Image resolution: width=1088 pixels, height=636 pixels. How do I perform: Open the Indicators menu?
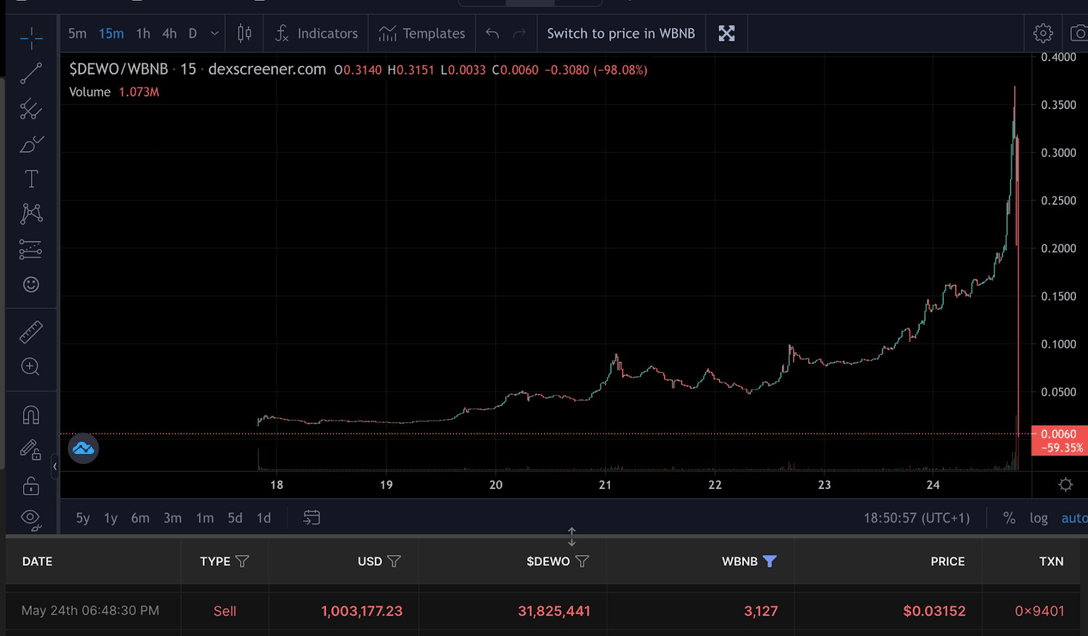(x=316, y=33)
